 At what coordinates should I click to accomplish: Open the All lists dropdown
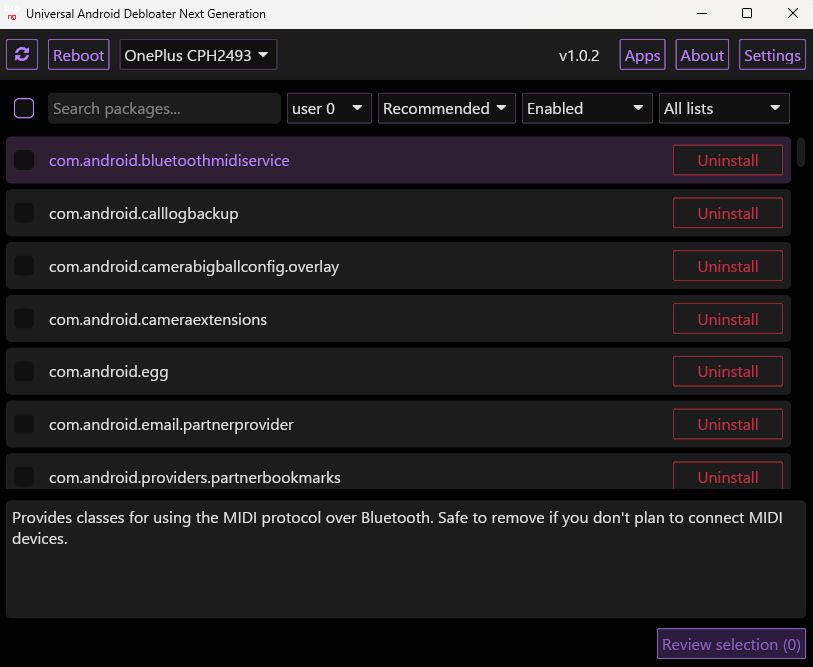(x=723, y=108)
